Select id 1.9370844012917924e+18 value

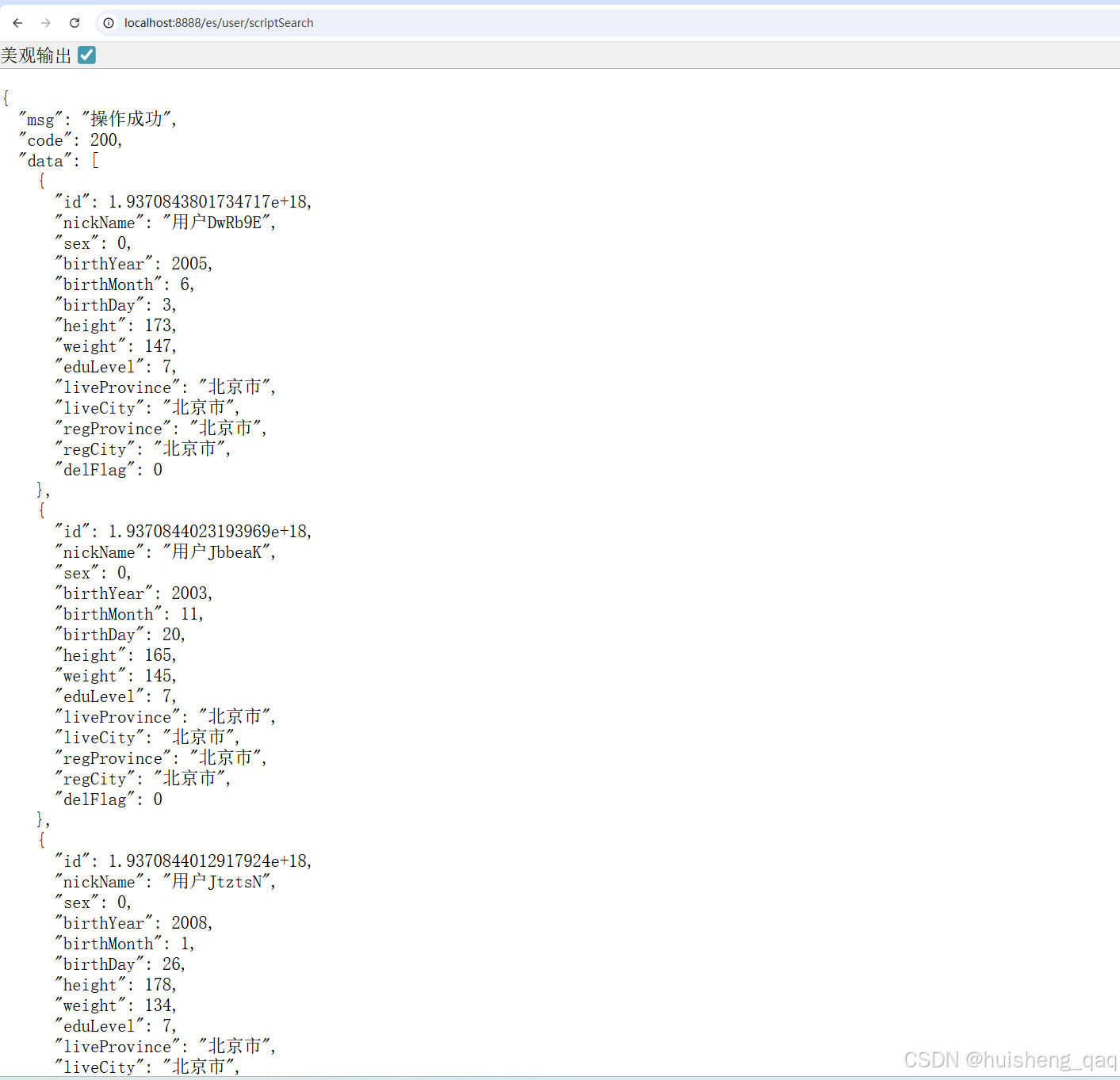[x=208, y=861]
